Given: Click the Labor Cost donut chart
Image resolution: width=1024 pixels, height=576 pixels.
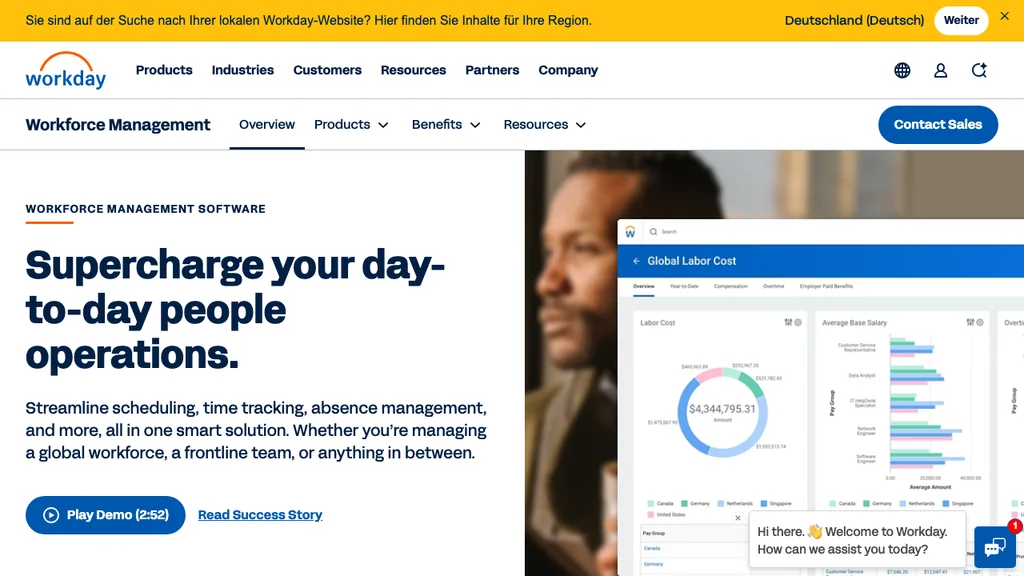Looking at the screenshot, I should [x=722, y=412].
